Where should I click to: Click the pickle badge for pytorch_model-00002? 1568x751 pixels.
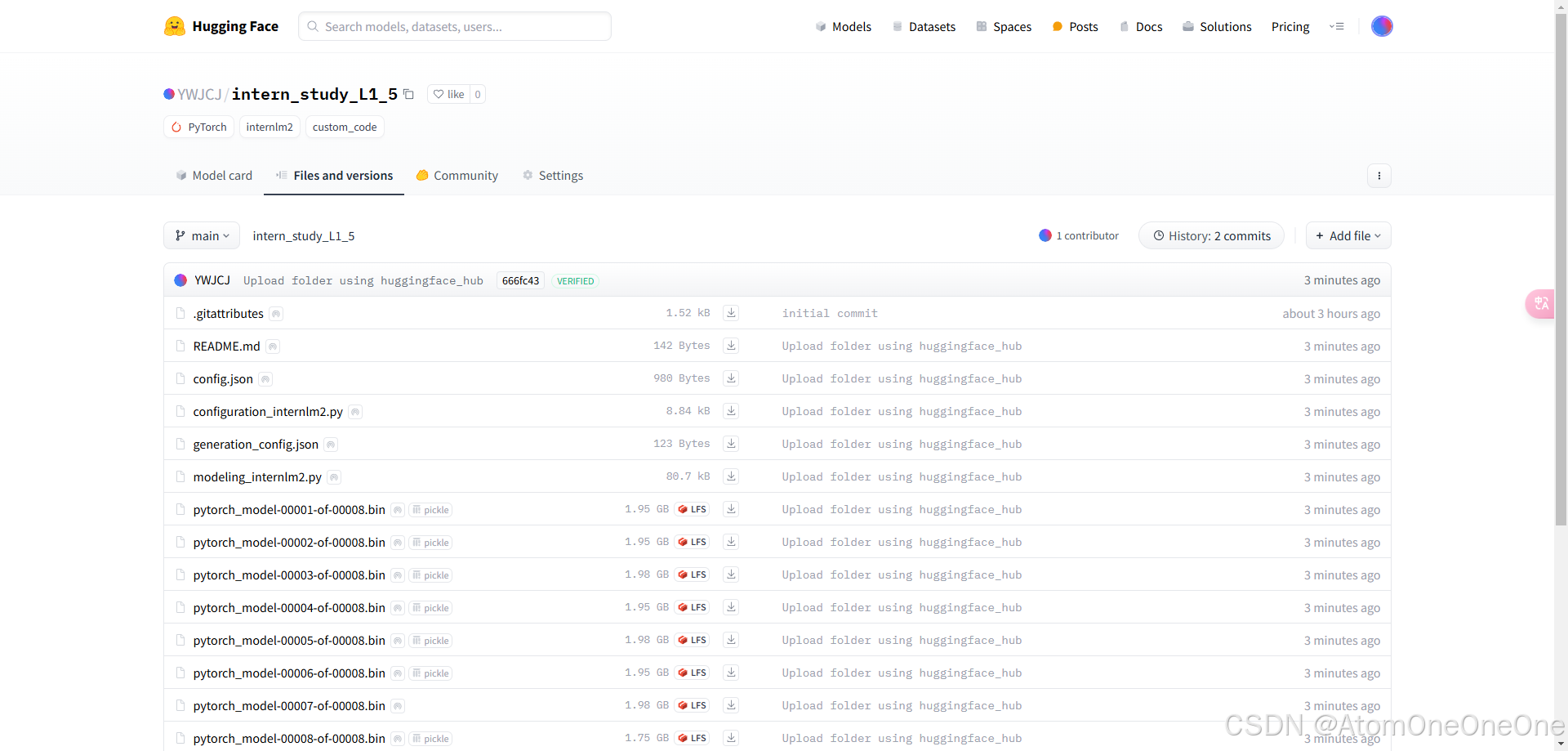[x=430, y=543]
